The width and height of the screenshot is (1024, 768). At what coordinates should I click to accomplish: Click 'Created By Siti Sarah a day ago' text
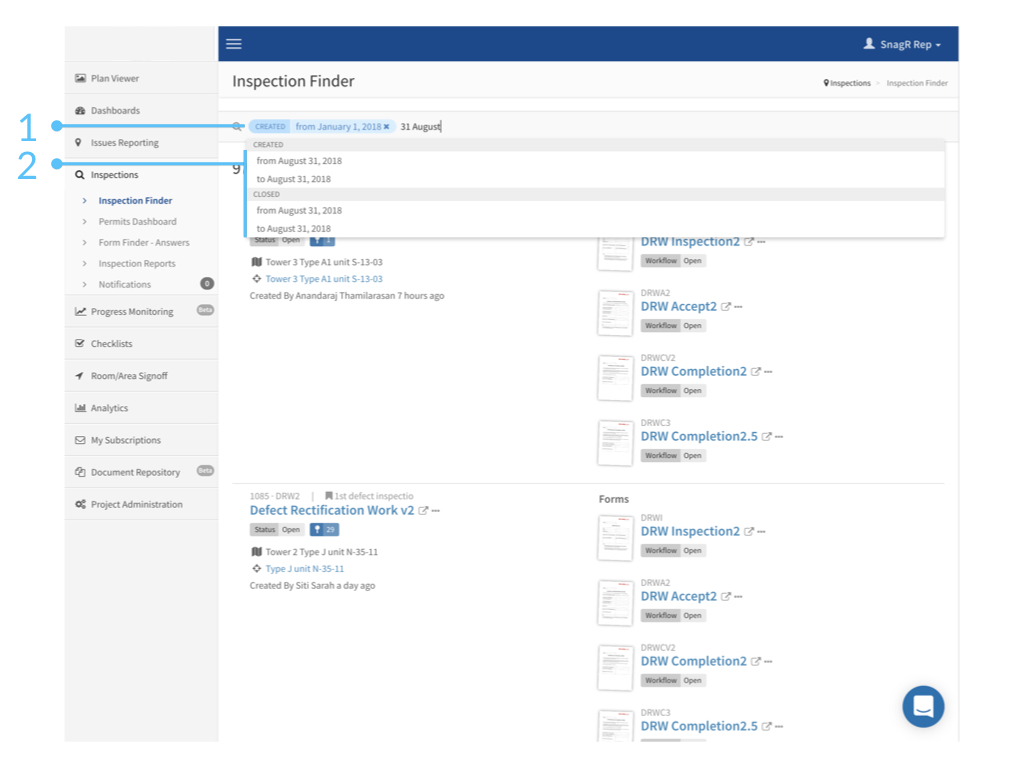[312, 586]
